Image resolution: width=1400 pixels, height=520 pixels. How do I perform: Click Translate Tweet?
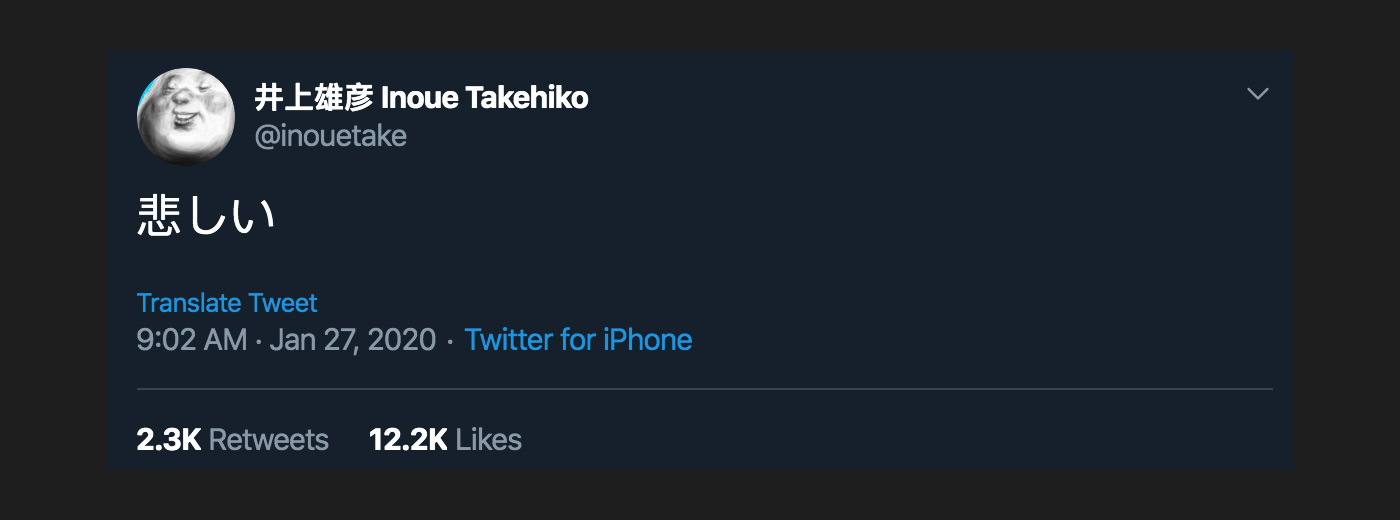[x=227, y=303]
